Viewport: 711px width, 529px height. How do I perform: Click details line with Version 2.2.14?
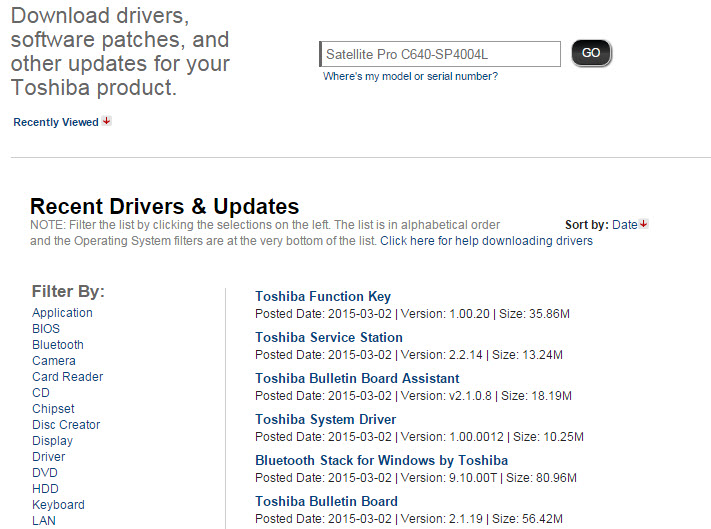tap(409, 355)
